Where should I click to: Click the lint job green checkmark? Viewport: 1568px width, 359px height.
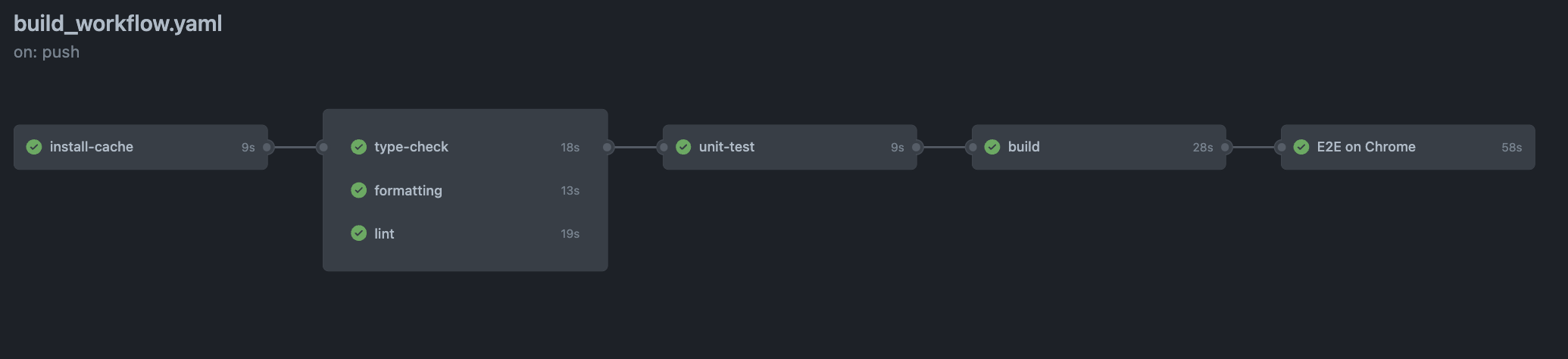pyautogui.click(x=359, y=233)
